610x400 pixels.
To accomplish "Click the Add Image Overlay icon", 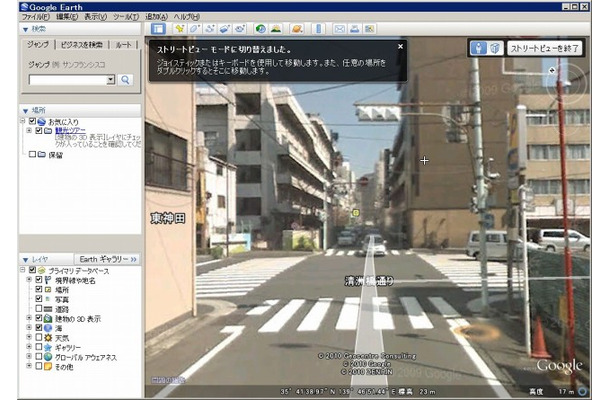I will pyautogui.click(x=225, y=29).
